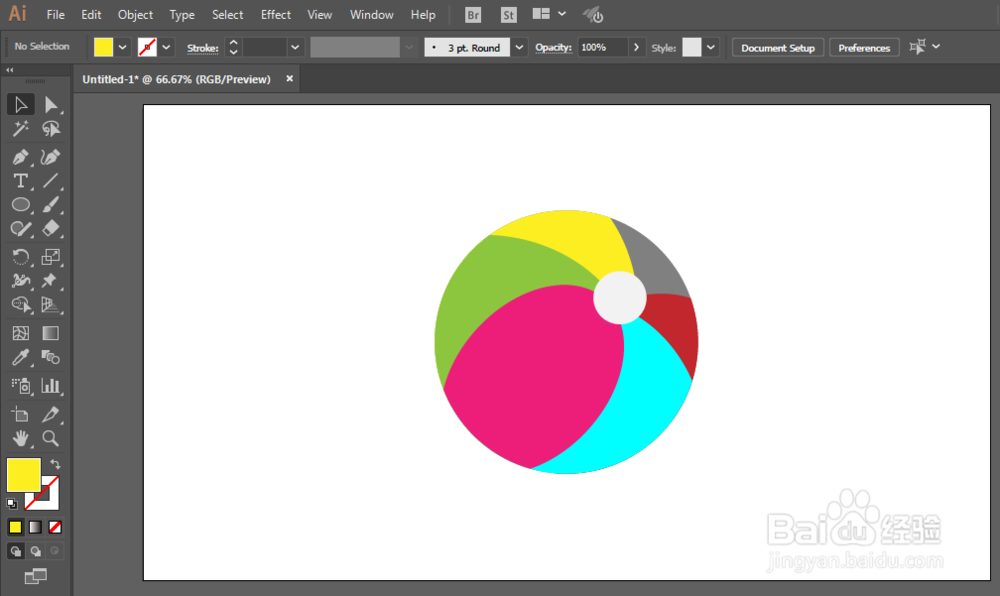1000x596 pixels.
Task: Swap fill and stroke colors
Action: click(x=55, y=464)
